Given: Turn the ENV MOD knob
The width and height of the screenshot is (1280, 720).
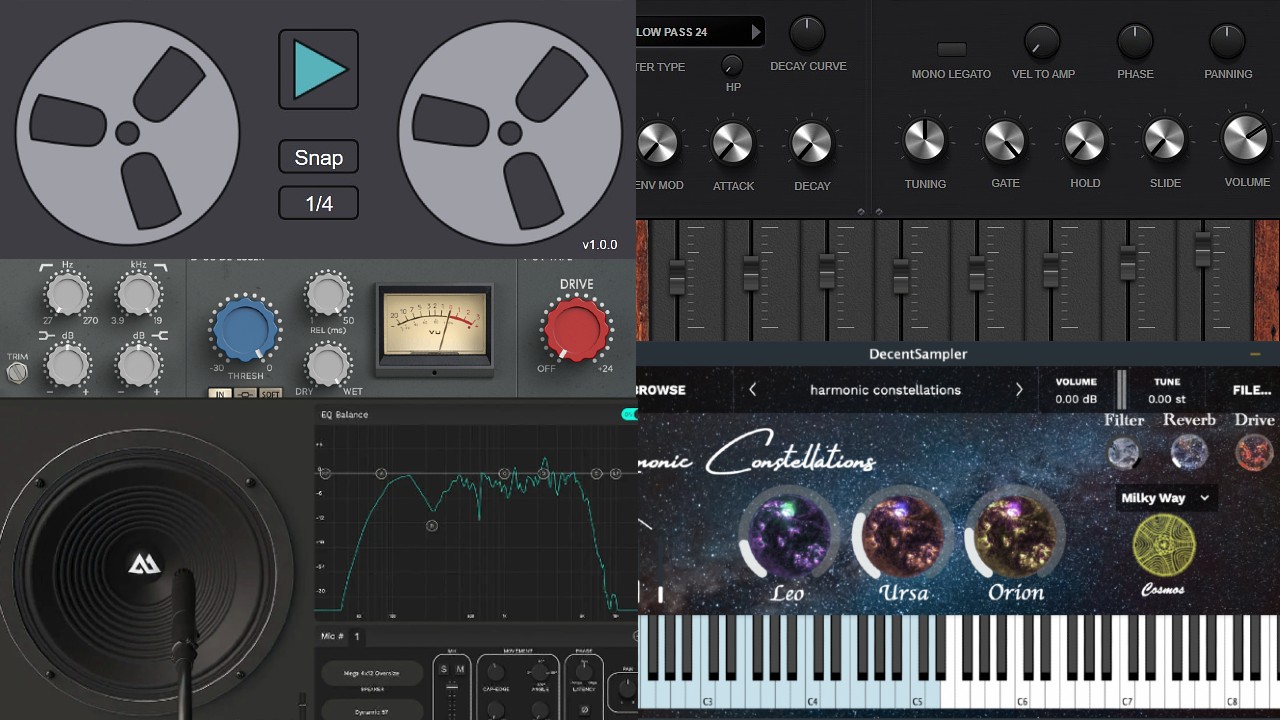Looking at the screenshot, I should tap(657, 143).
